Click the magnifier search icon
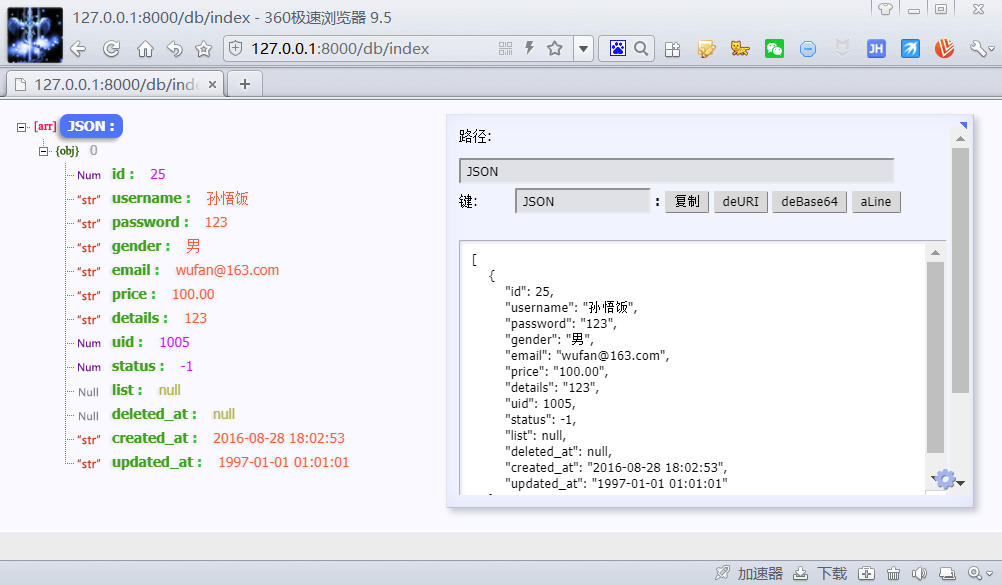 pos(641,49)
